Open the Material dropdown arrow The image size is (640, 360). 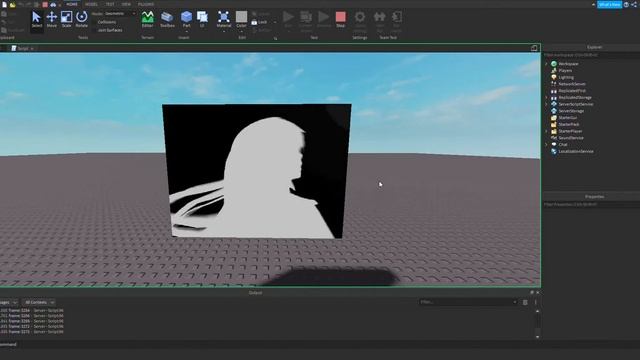pos(224,31)
